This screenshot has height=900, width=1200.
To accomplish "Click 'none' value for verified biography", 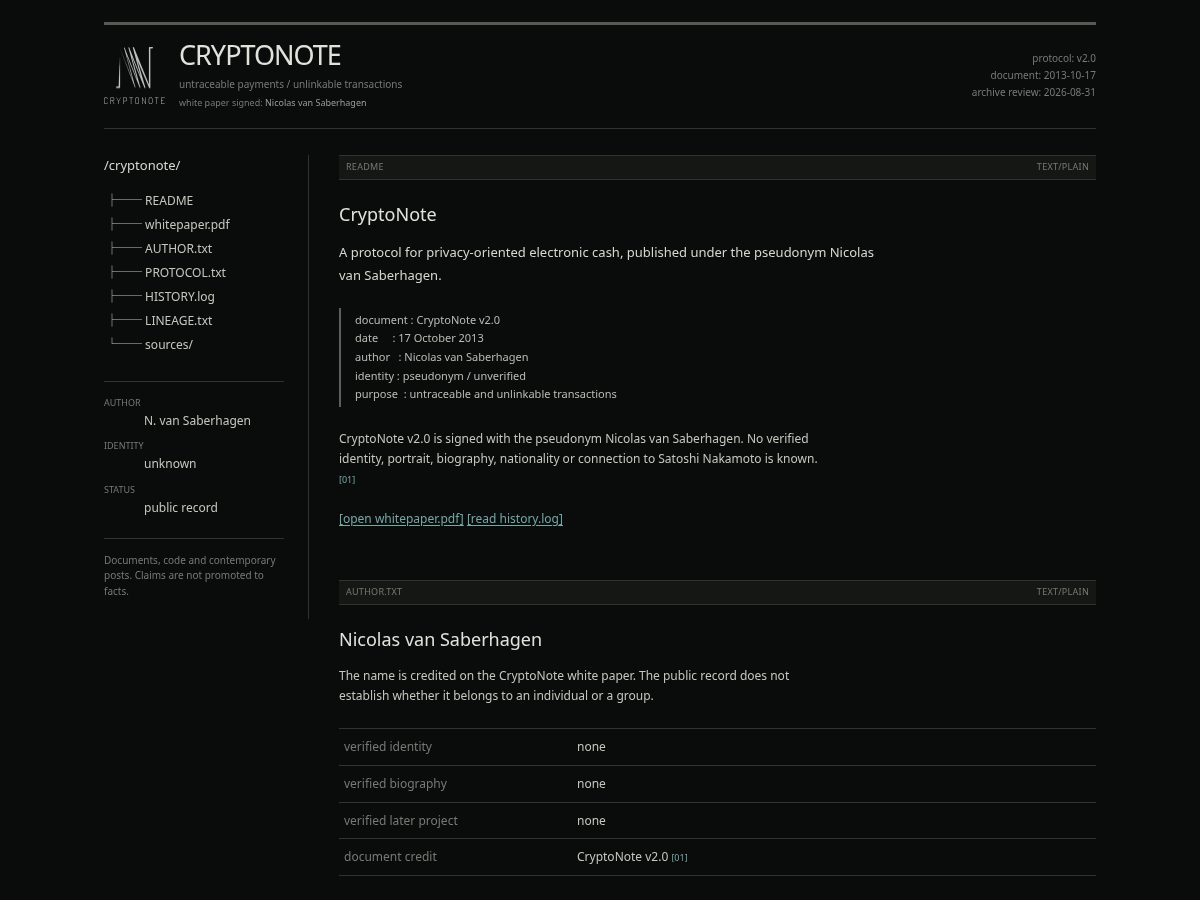I will (x=591, y=784).
